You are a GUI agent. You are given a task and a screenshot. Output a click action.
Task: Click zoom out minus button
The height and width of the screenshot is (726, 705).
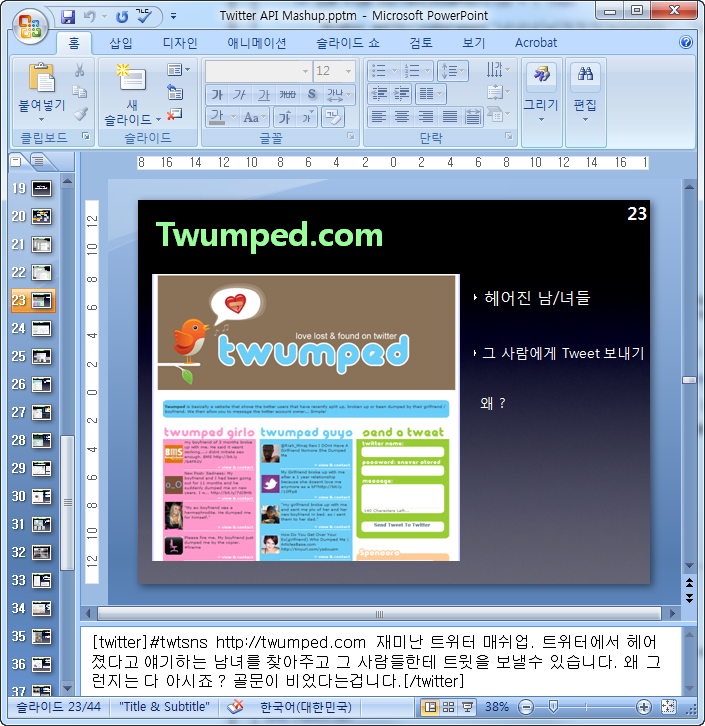(526, 707)
